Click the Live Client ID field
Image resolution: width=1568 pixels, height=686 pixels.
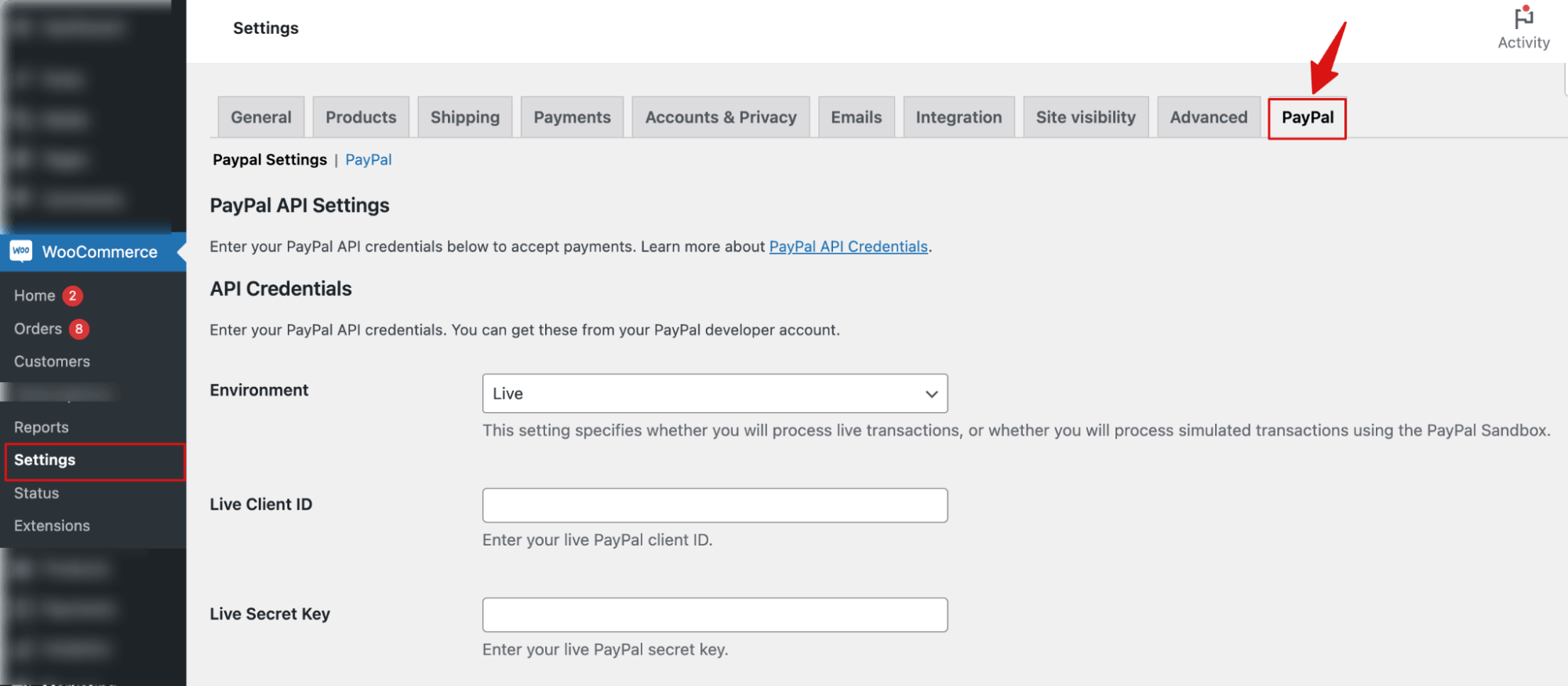(714, 505)
